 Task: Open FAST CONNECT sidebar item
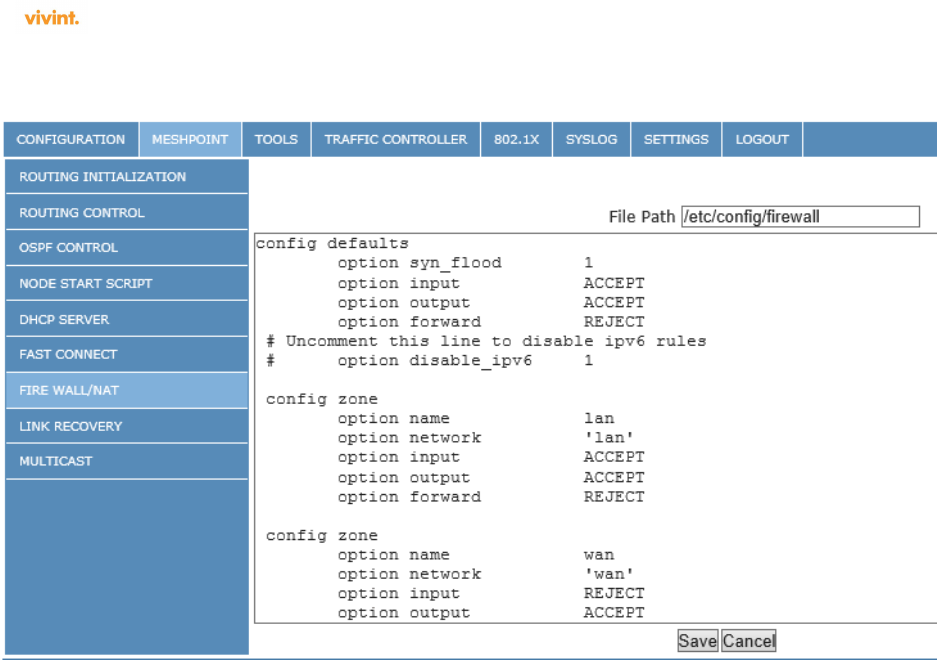pyautogui.click(x=127, y=355)
